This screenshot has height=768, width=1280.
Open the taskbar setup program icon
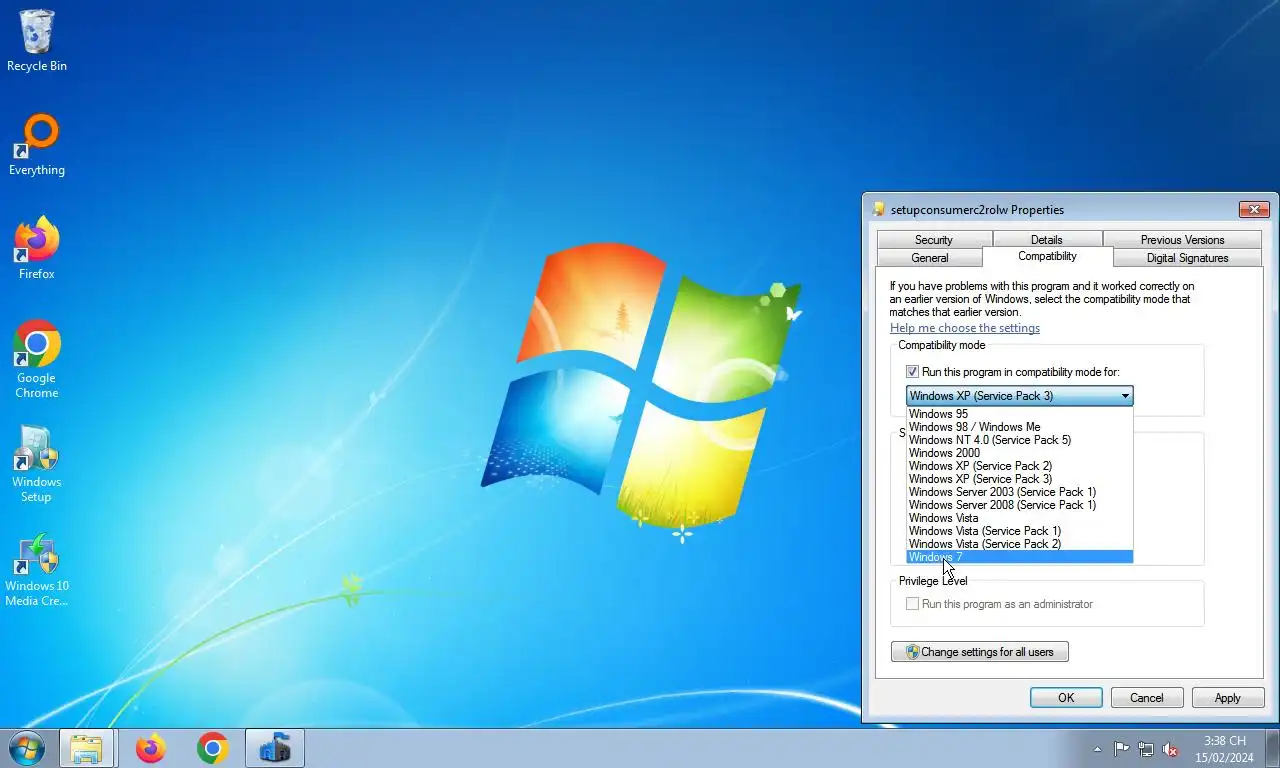coord(274,748)
